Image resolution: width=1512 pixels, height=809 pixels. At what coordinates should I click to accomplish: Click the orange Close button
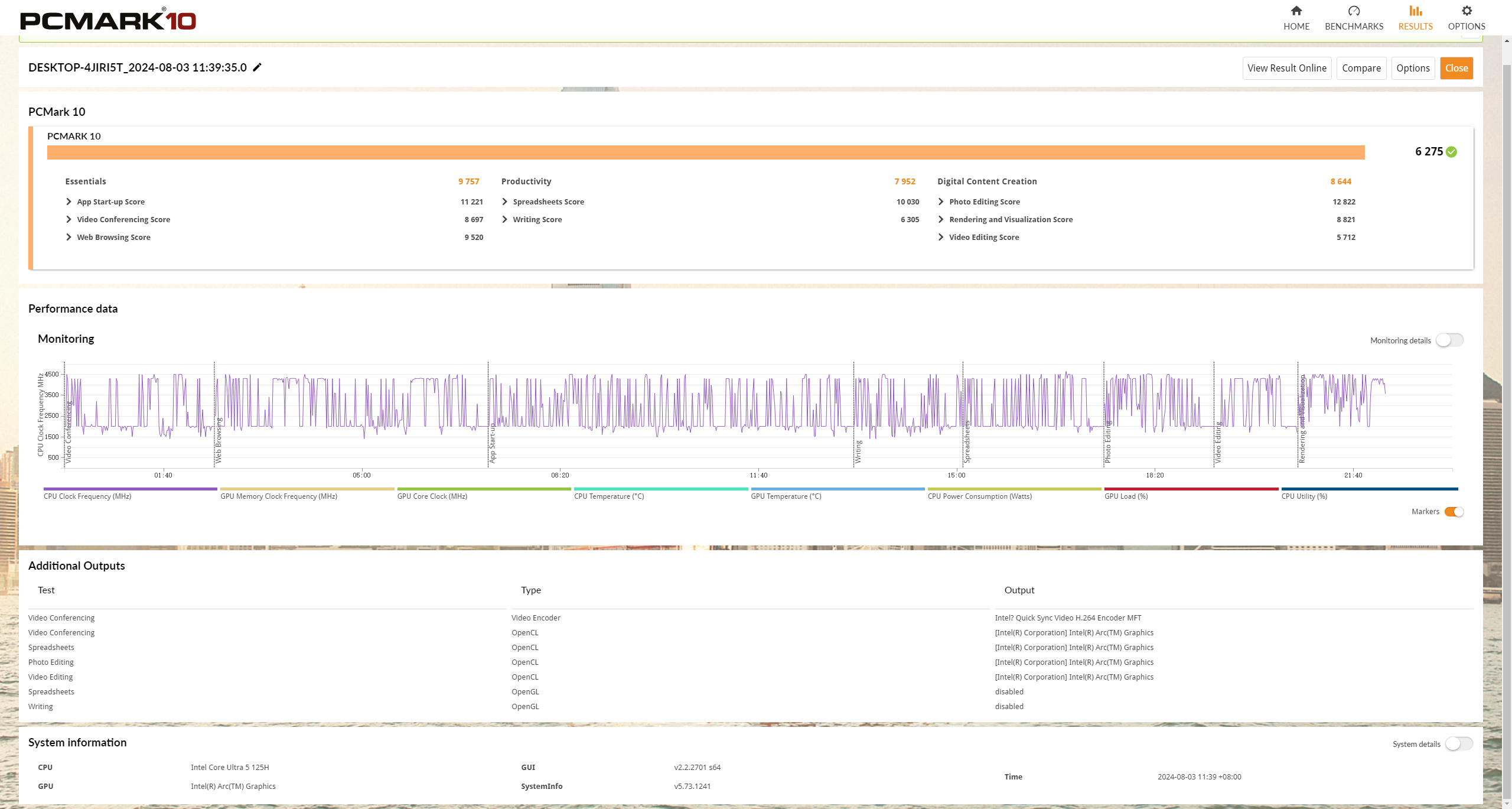pos(1456,69)
